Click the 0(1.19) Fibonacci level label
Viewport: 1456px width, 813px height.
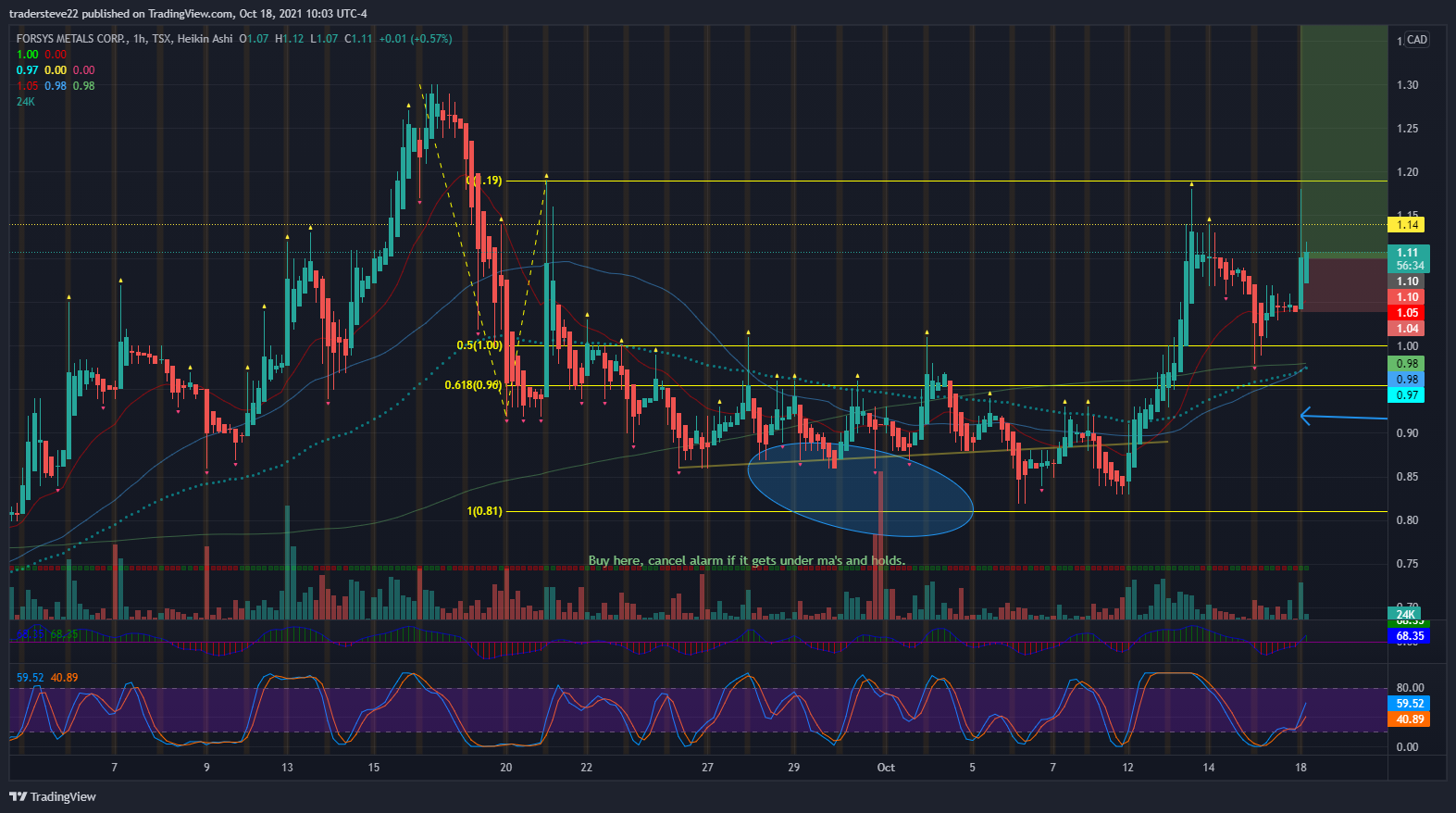(x=484, y=181)
